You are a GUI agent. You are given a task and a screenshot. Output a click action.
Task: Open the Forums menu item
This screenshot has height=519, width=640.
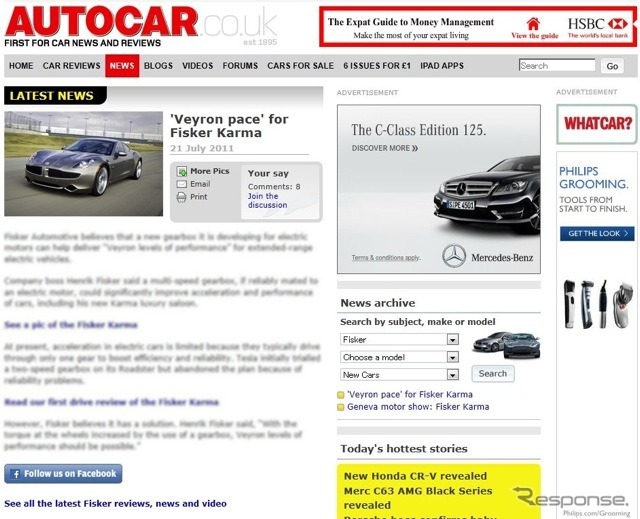coord(240,66)
